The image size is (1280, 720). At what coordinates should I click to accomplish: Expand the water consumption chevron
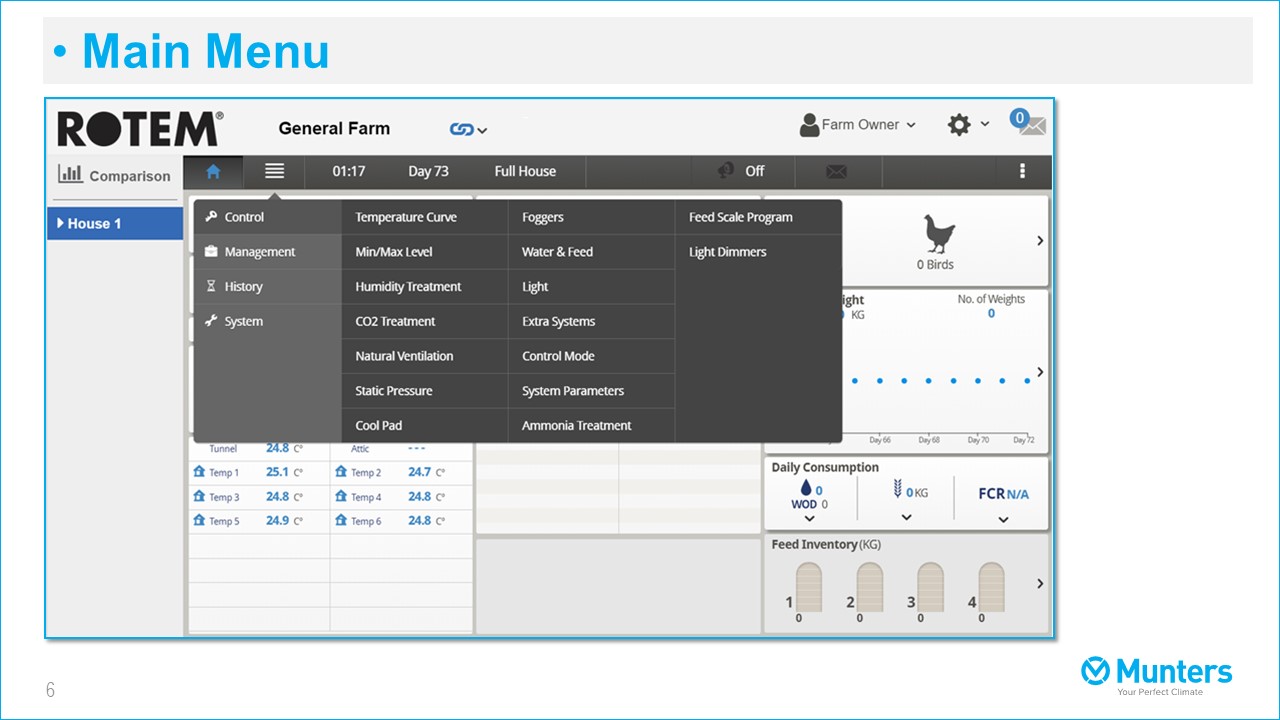point(810,518)
